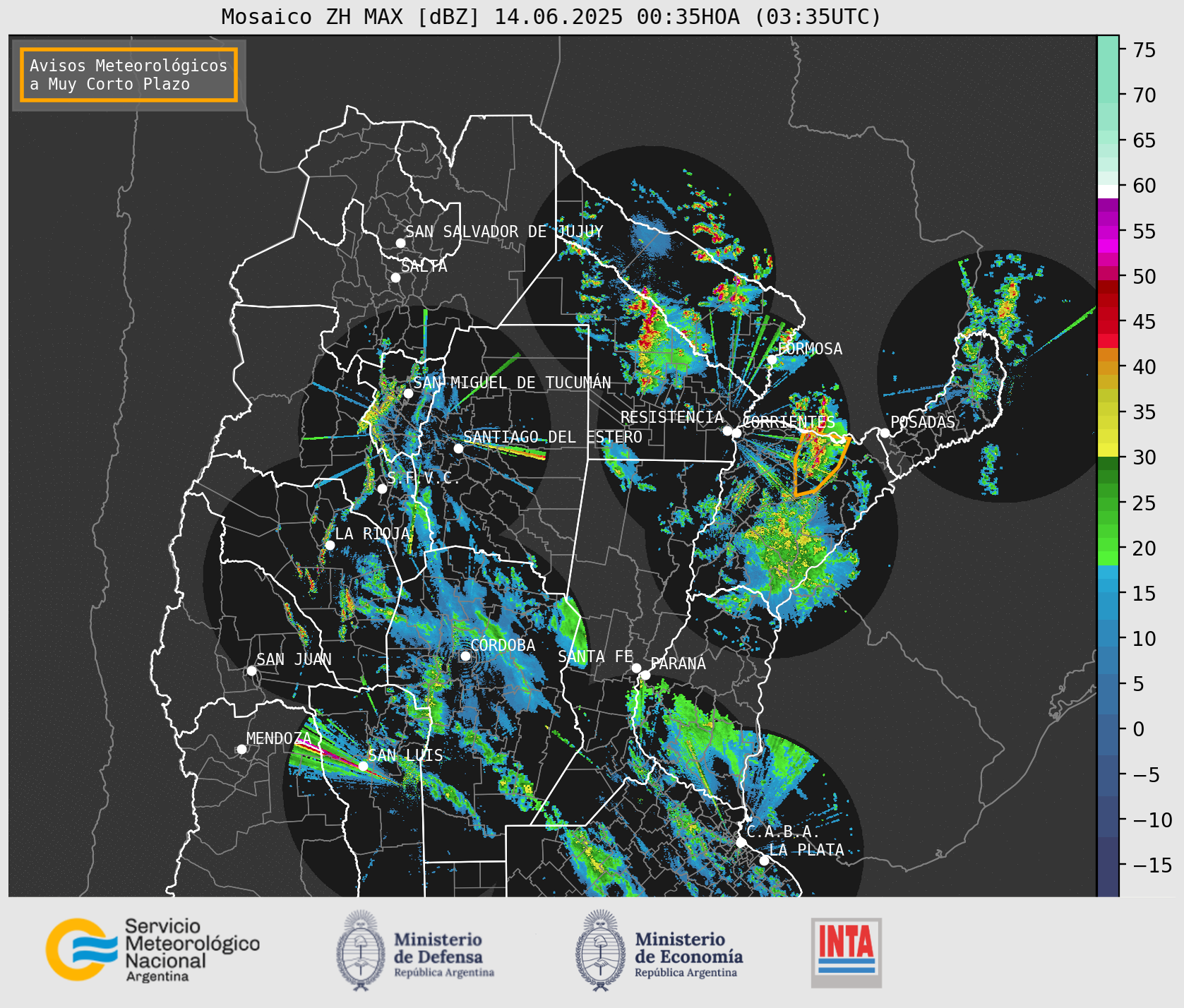The width and height of the screenshot is (1184, 1008).
Task: Click the Avisos Meteorológicos a Muy Corto Plazo legend box
Action: click(x=128, y=75)
